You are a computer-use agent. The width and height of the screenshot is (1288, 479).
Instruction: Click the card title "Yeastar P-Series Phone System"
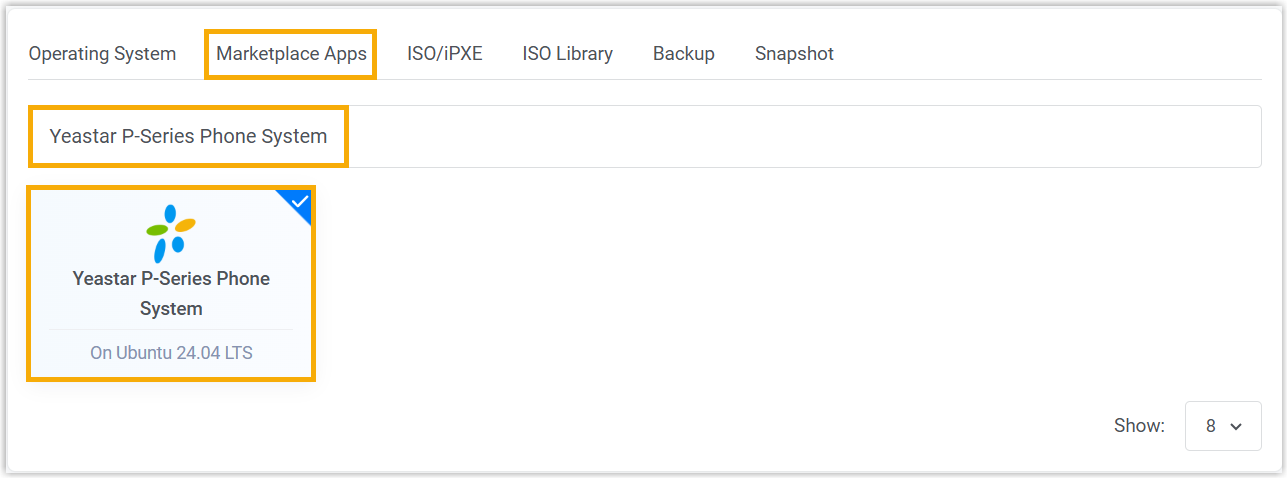pos(171,293)
